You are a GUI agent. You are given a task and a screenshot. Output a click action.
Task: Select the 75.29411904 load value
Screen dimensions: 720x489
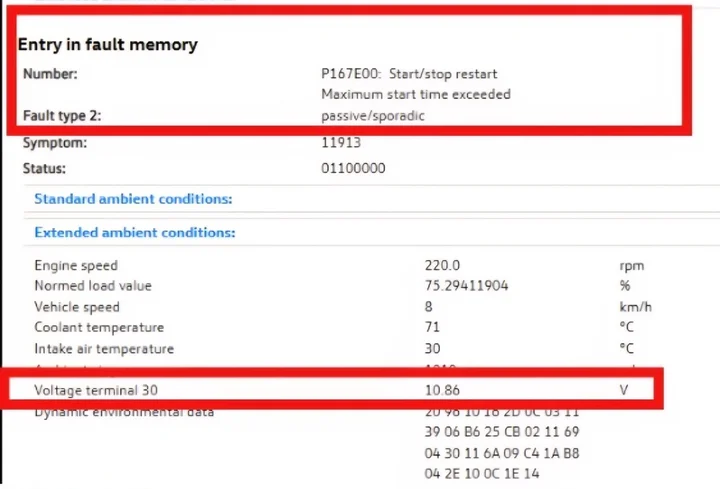tap(467, 286)
